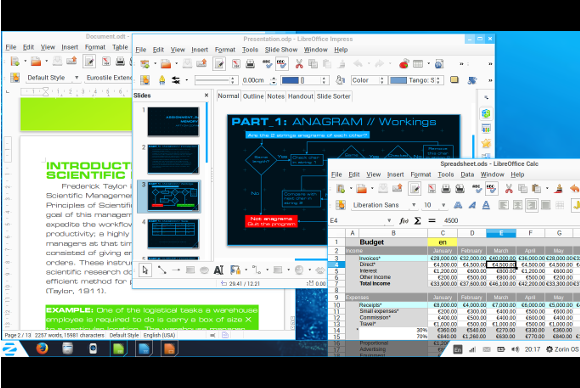
Task: Click the Print icon in Impress toolbar
Action: (250, 64)
